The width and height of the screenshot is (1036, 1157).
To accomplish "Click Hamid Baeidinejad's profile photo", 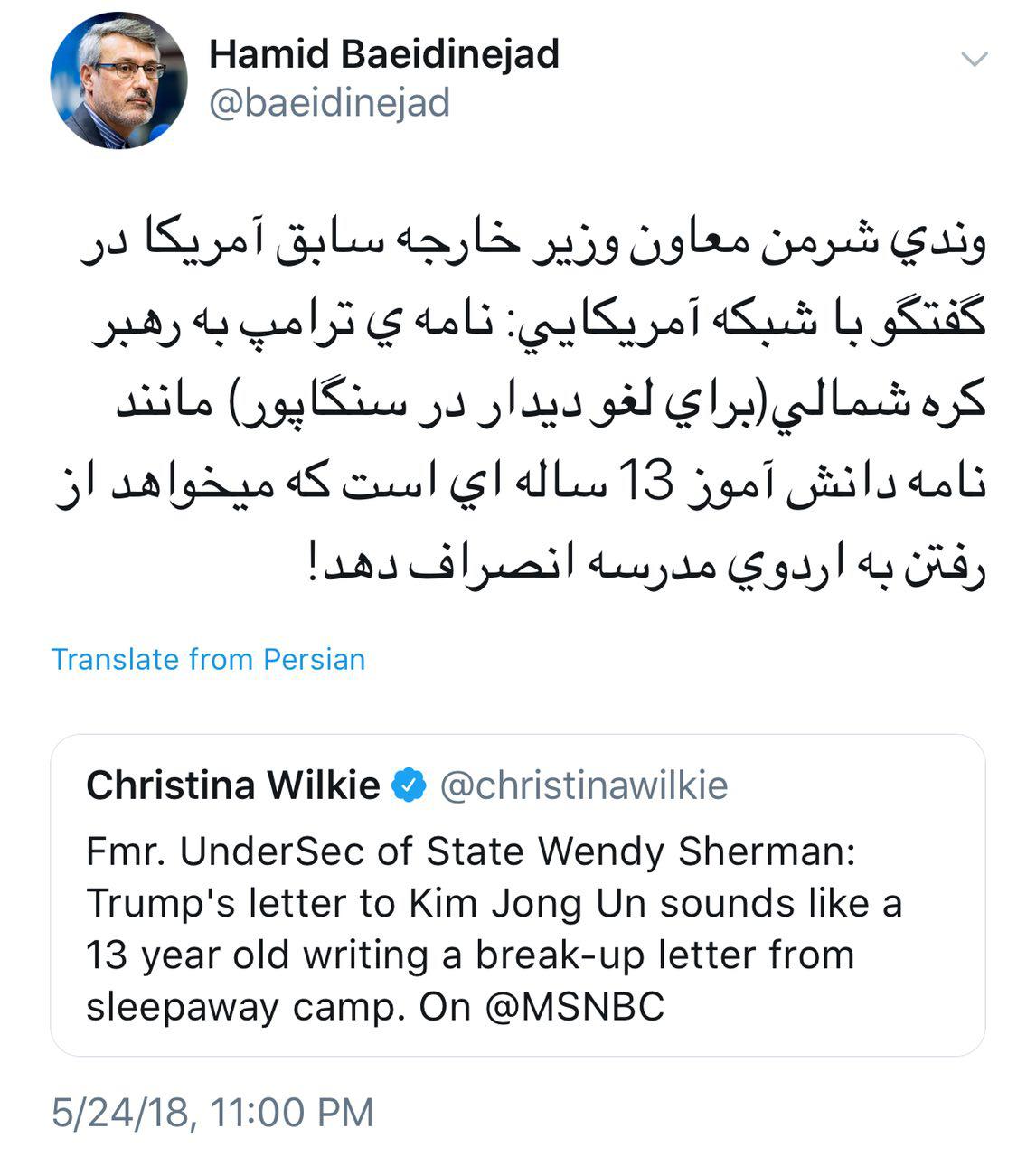I will pyautogui.click(x=118, y=81).
